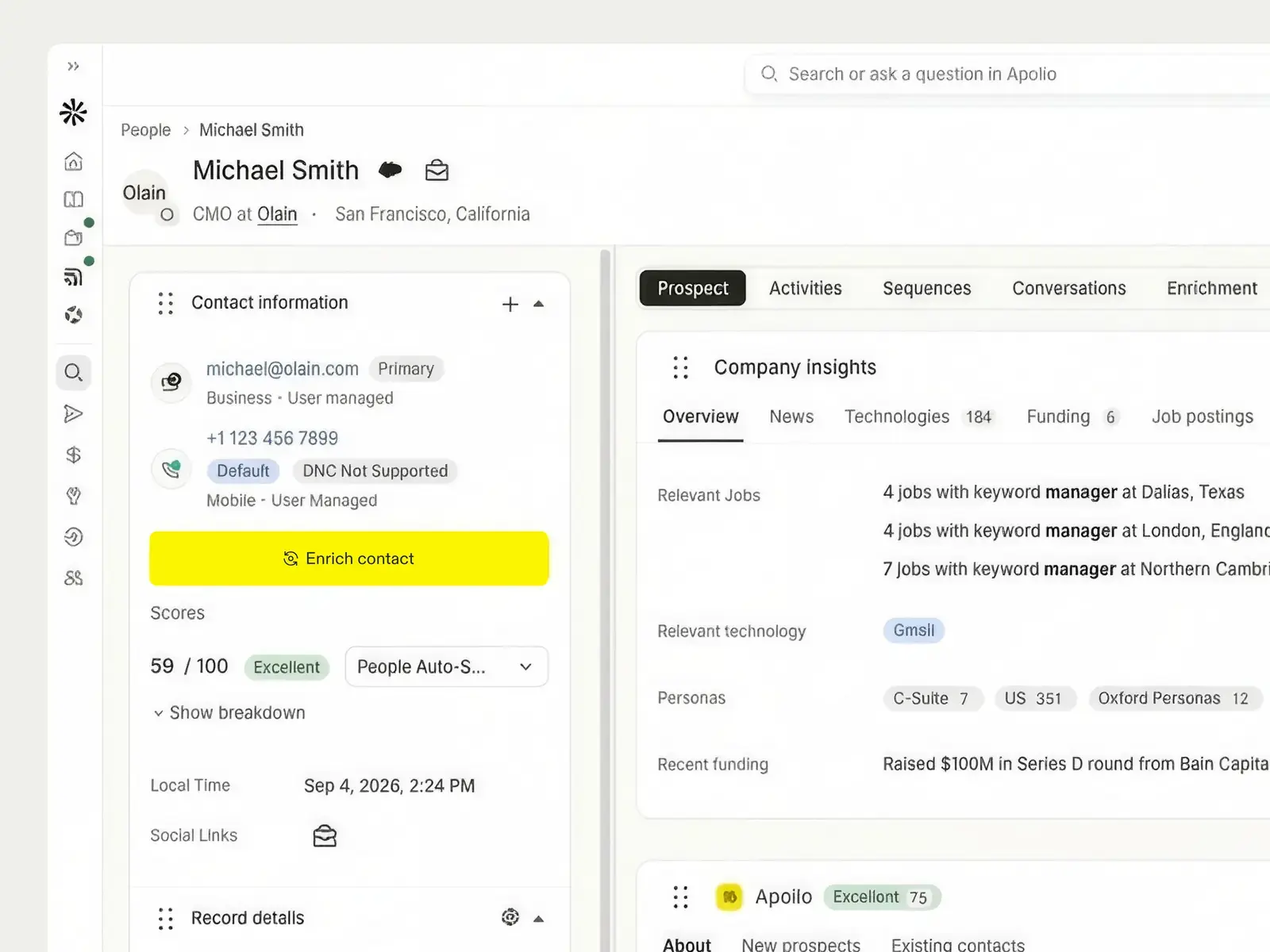
Task: Open the Funding 6 tab
Action: 1073,416
